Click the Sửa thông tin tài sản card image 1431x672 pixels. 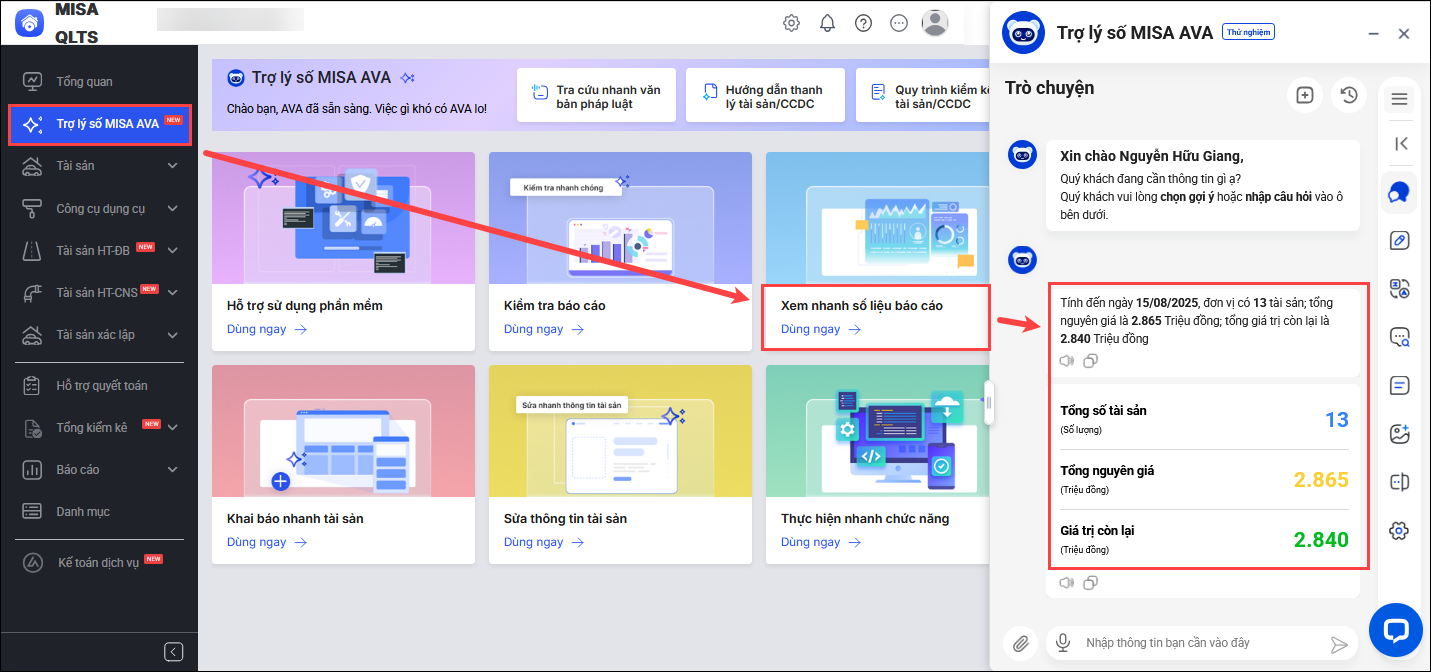620,431
